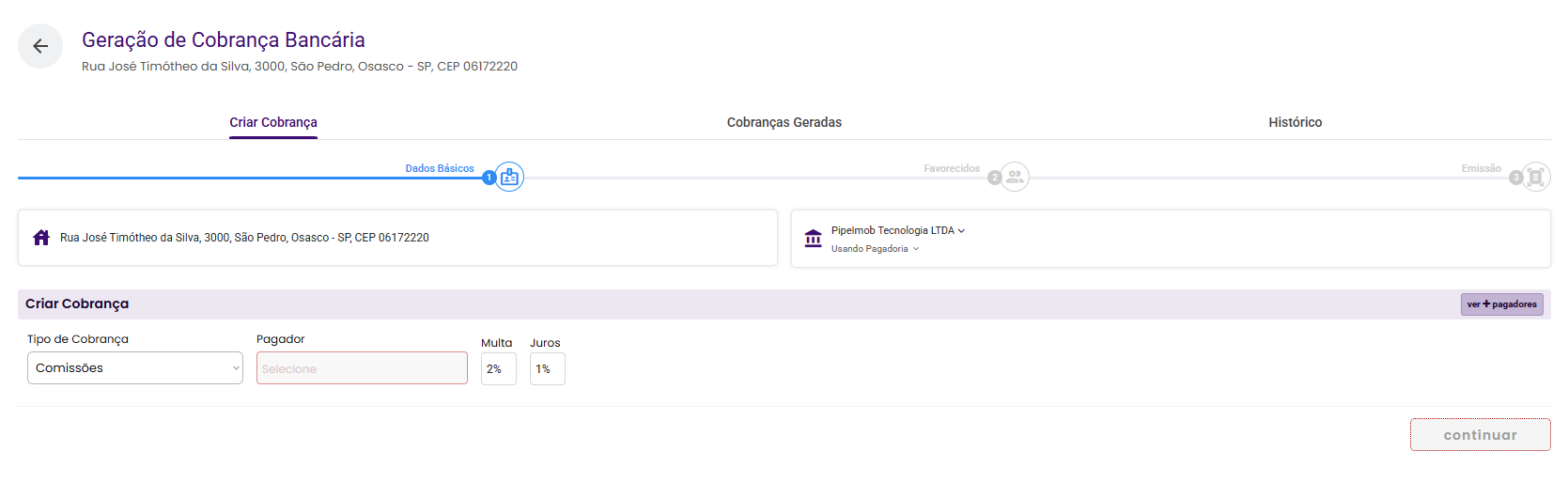Click the Favorecidos people step icon

[1015, 177]
